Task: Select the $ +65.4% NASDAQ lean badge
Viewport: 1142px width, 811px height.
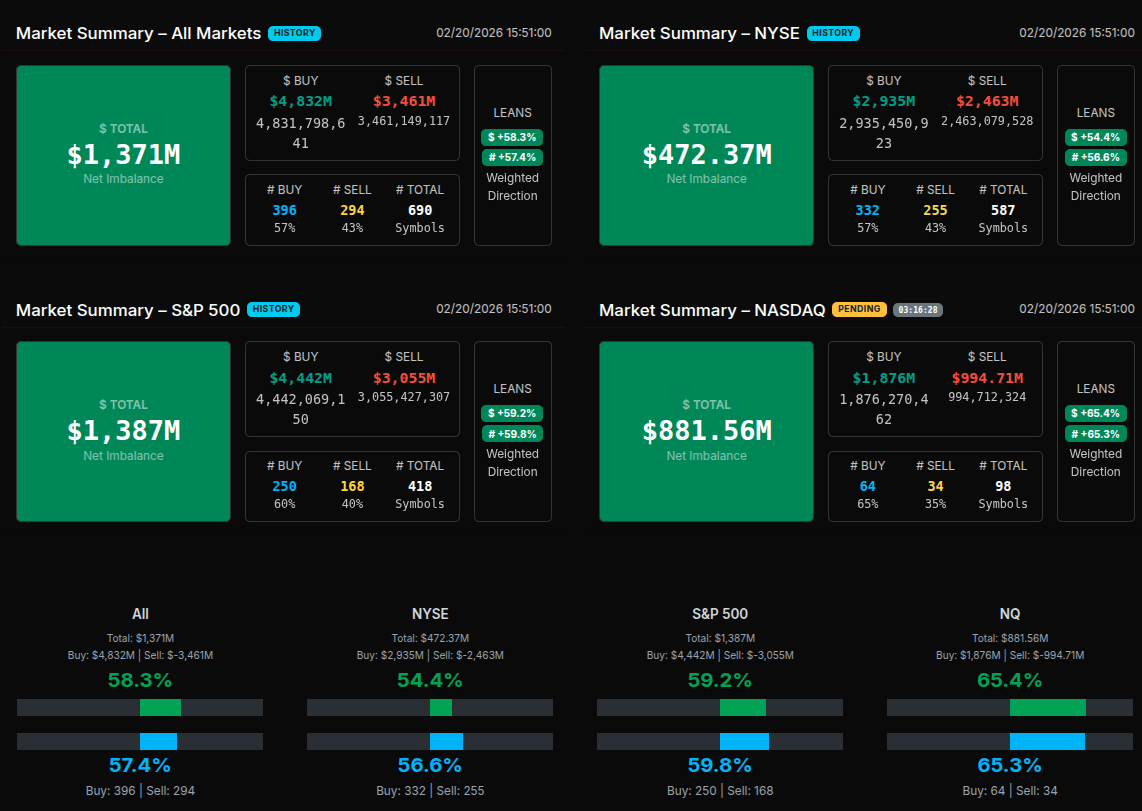Action: [1095, 413]
